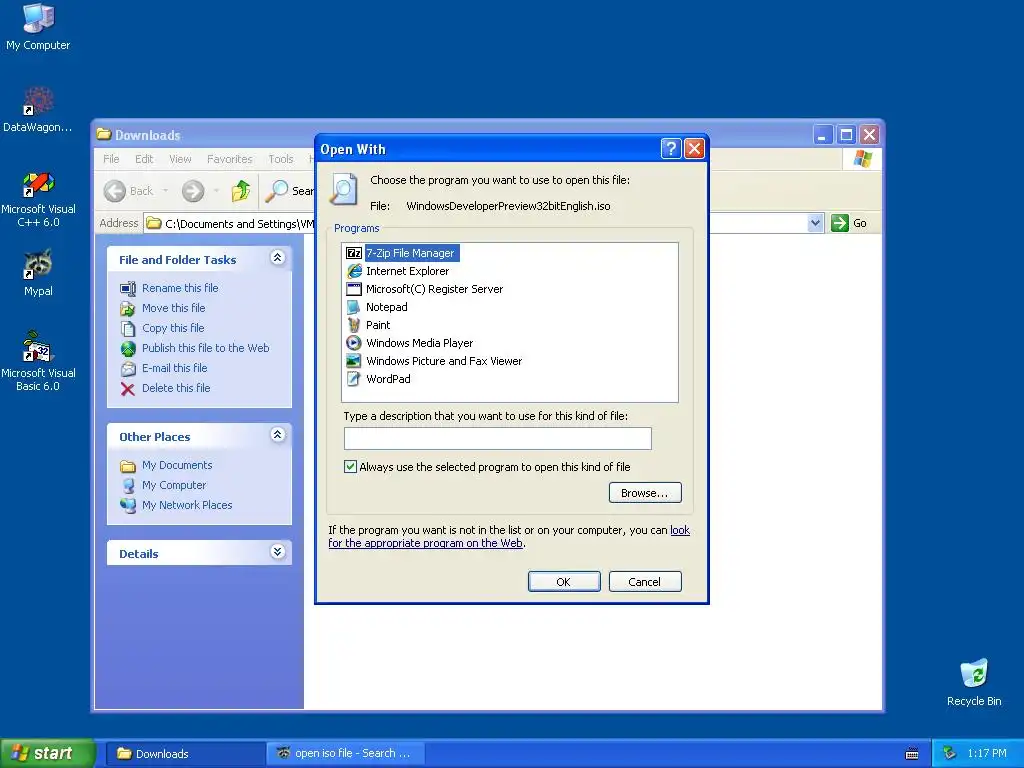Open the File menu in Downloads
This screenshot has width=1024, height=768.
pos(111,159)
